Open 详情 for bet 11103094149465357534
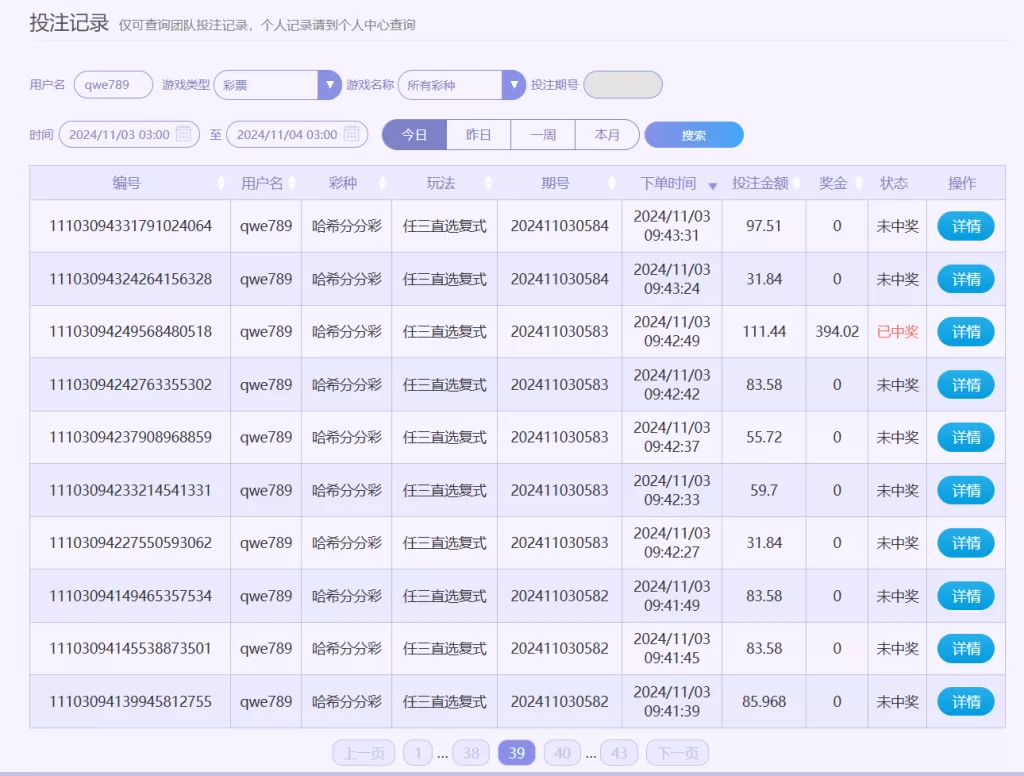 [966, 596]
